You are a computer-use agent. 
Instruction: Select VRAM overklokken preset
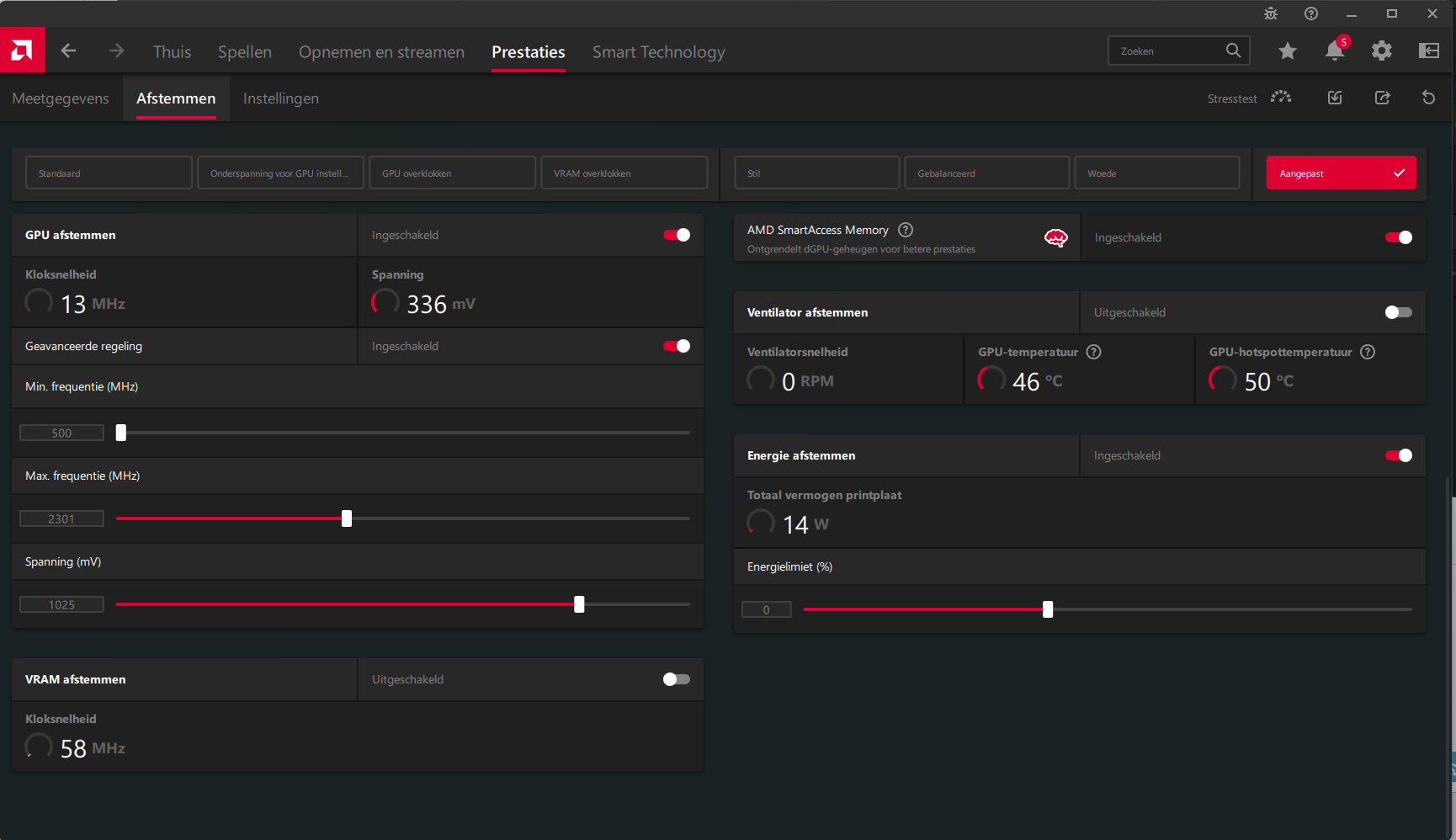[x=624, y=173]
